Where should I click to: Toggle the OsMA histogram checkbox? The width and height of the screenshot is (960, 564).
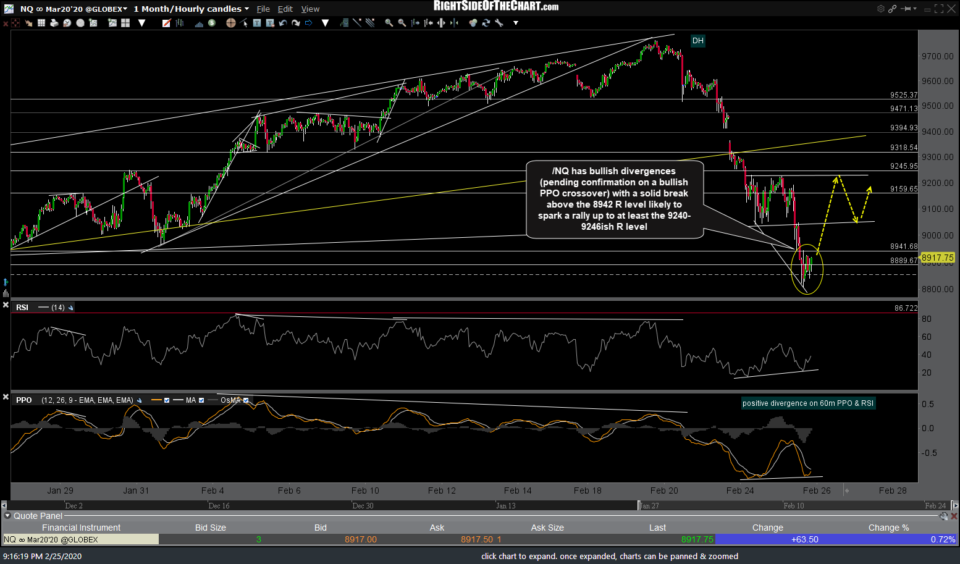click(x=246, y=400)
